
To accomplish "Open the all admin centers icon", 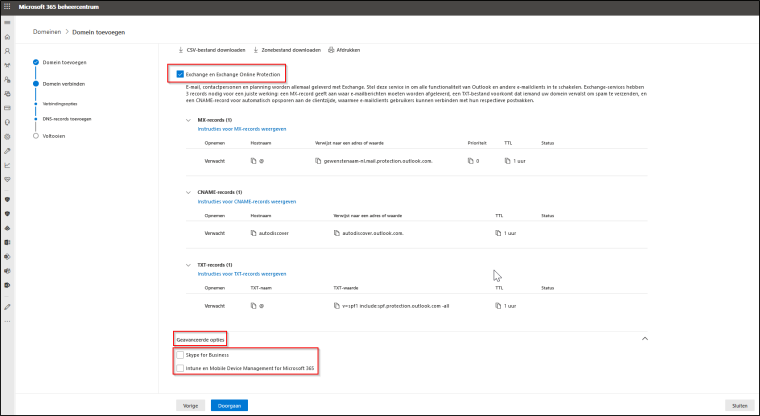I will (x=7, y=286).
